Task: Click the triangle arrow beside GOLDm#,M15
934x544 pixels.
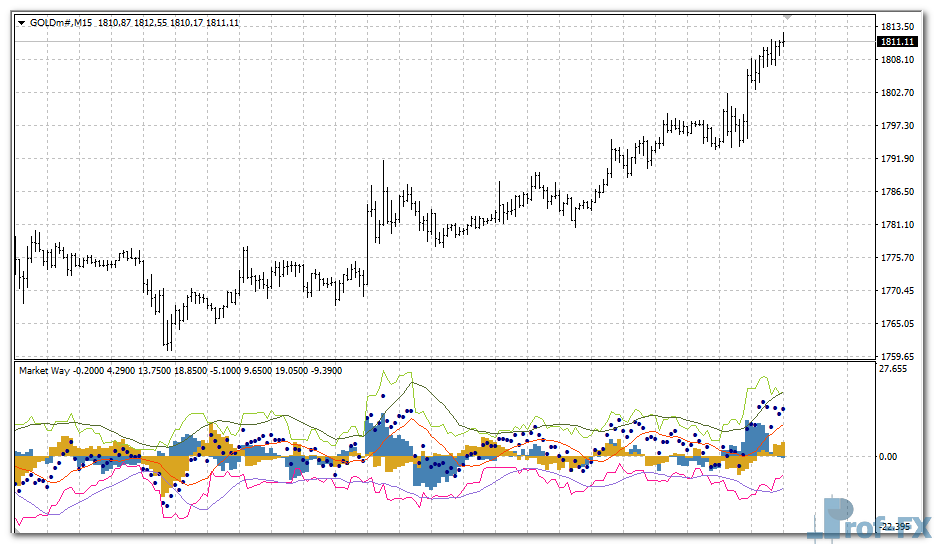Action: point(22,22)
